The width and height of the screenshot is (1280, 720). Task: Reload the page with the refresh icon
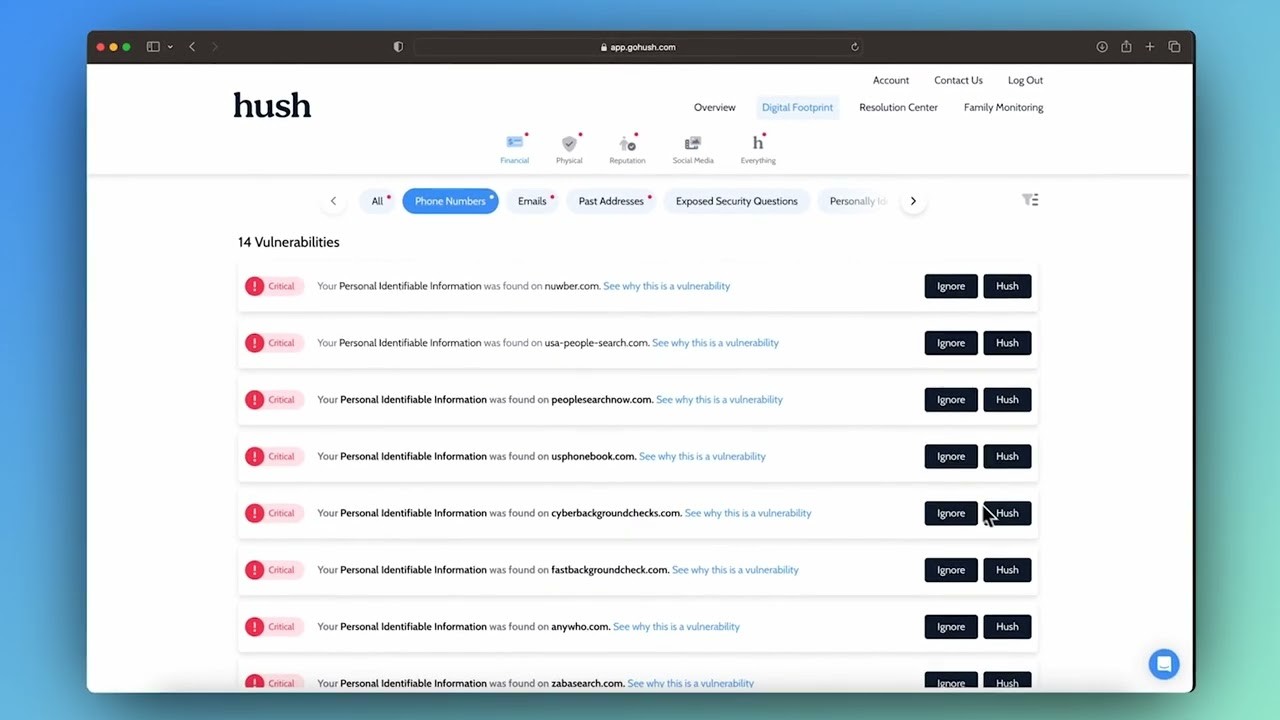(x=854, y=47)
